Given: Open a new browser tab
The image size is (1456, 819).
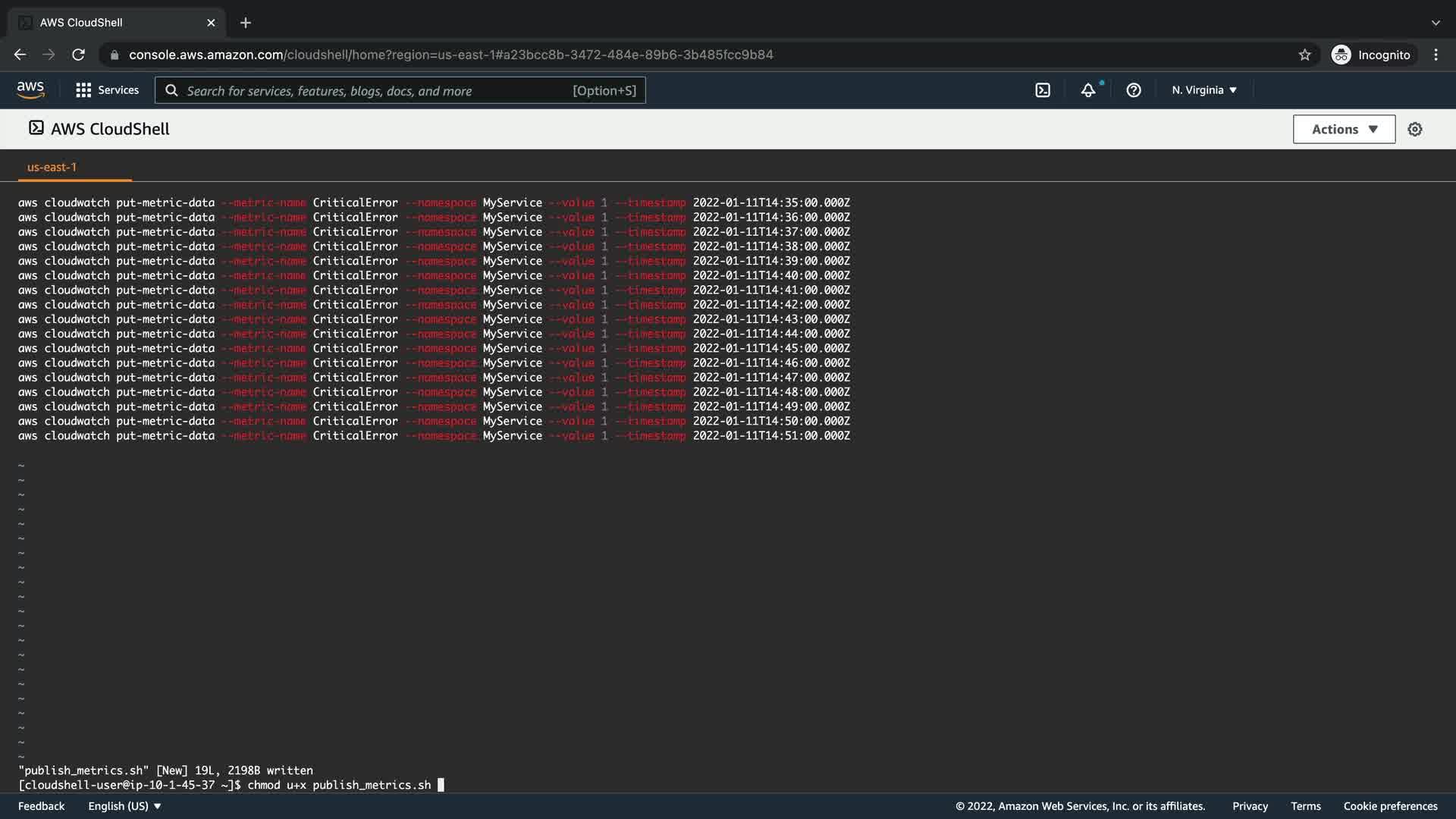Looking at the screenshot, I should [x=245, y=23].
